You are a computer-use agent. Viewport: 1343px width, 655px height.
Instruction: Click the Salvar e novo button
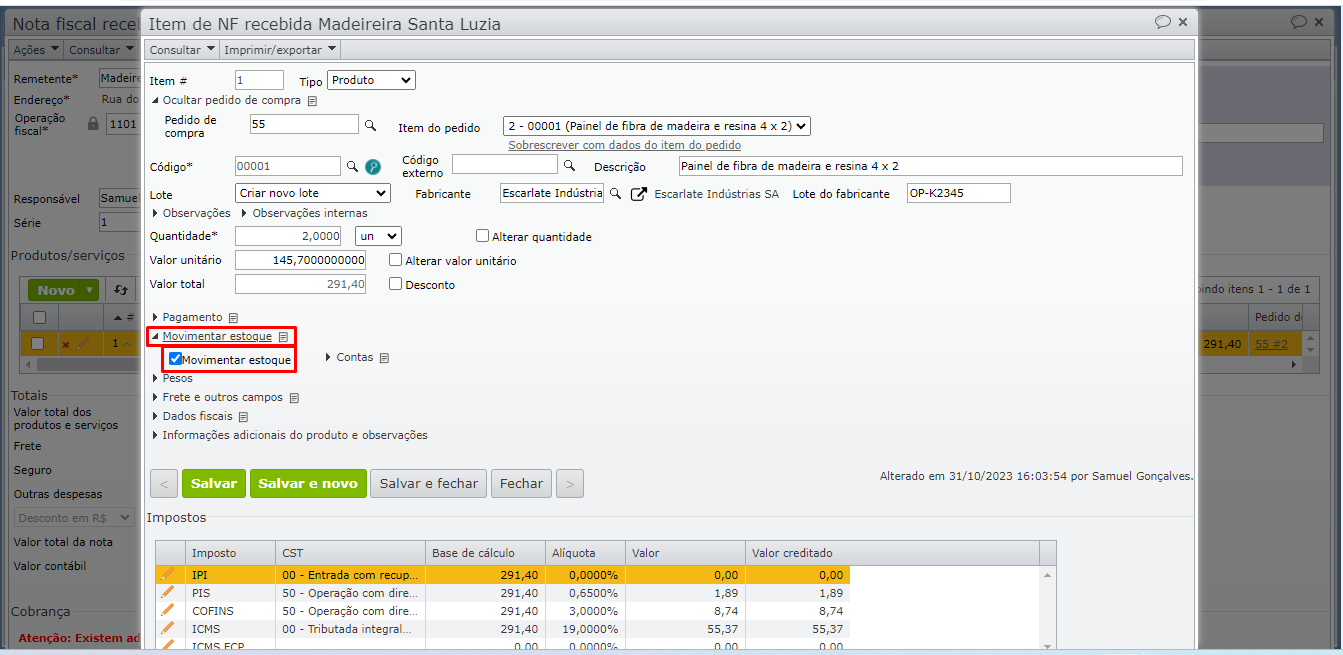(308, 483)
